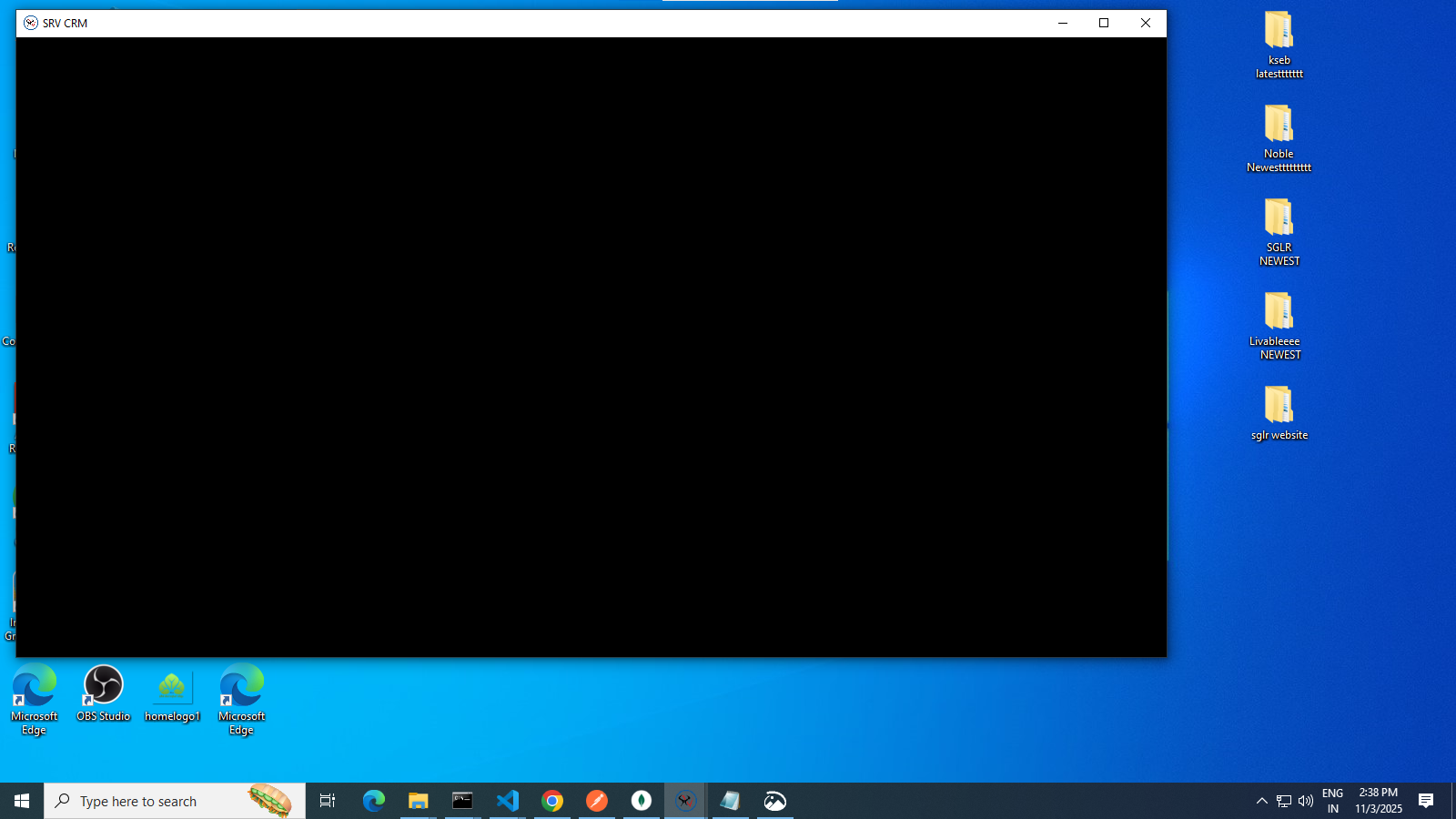Select the 'kseb latesttttttt' desktop folder

(1279, 45)
